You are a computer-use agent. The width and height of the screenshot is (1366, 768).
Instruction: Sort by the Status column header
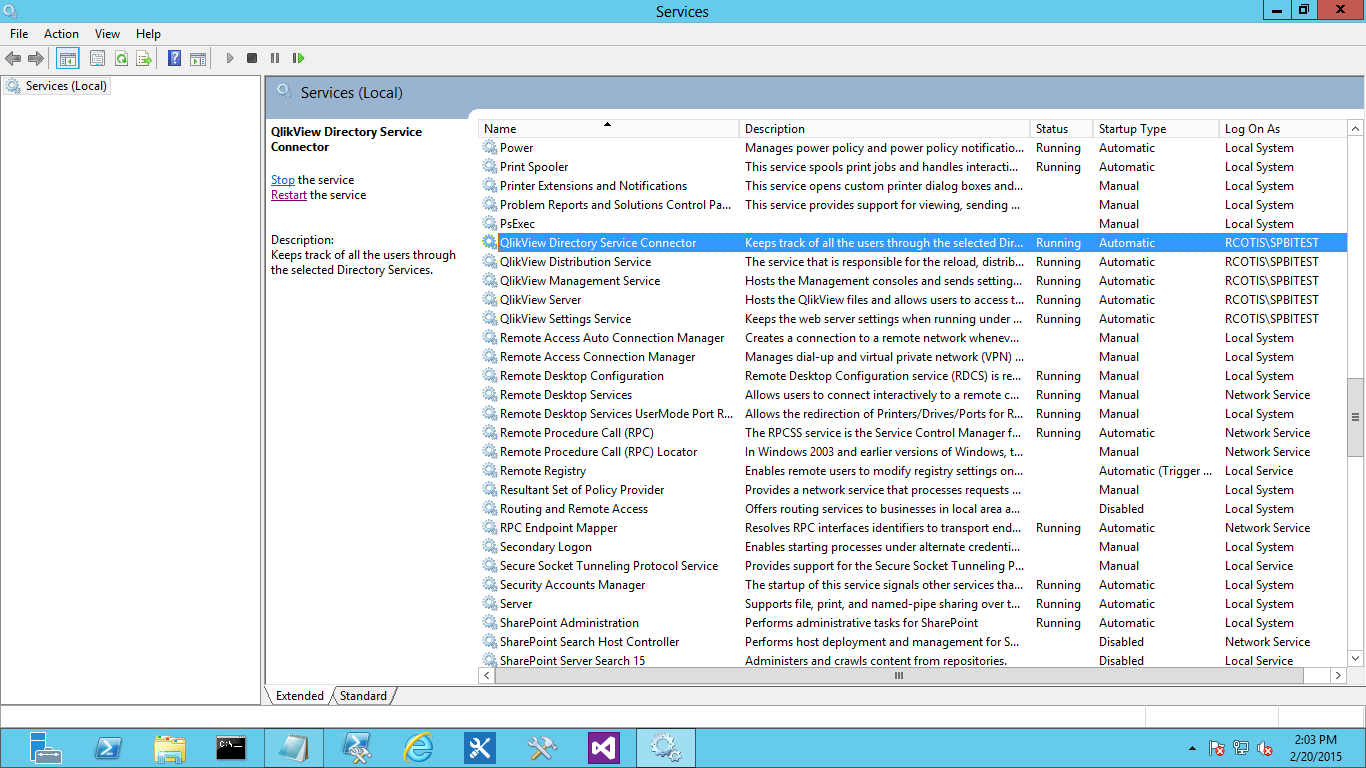click(1062, 129)
